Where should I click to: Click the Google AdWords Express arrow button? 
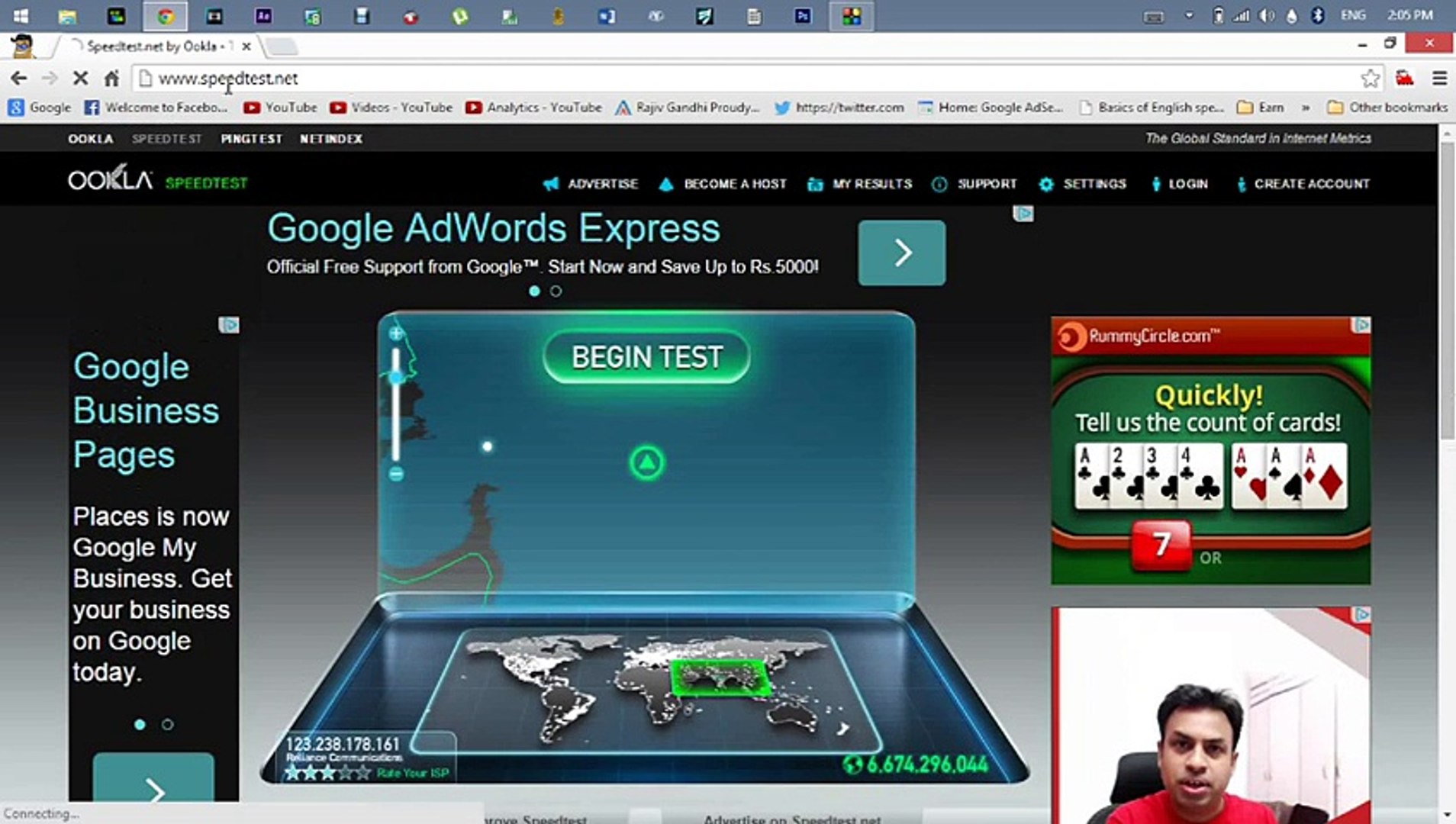(x=901, y=253)
